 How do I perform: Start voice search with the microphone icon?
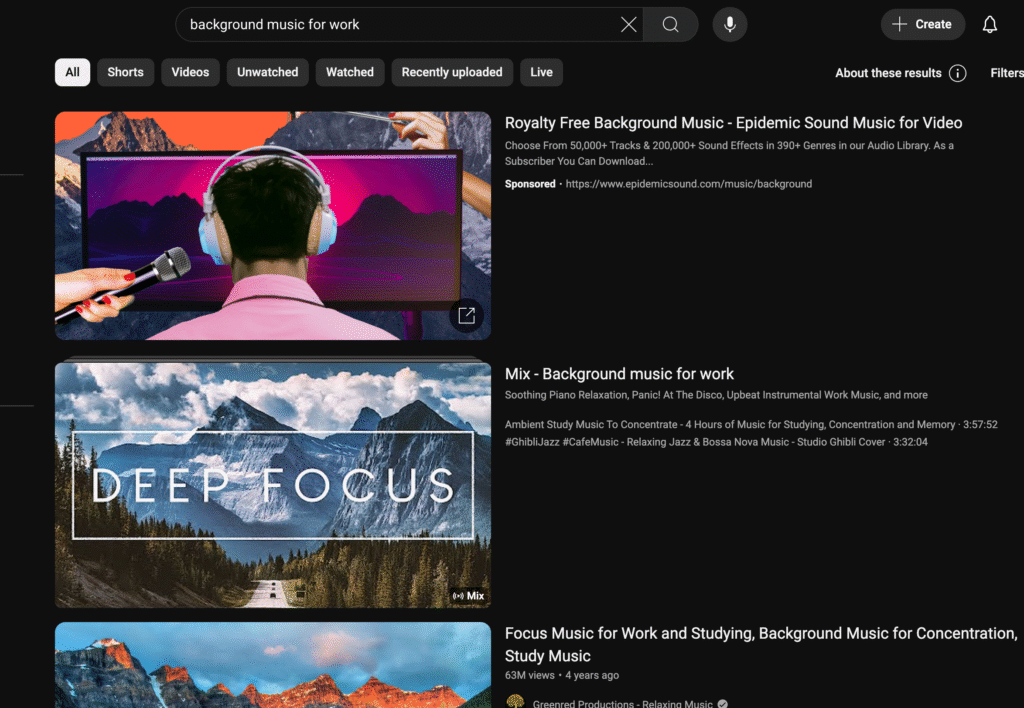coord(729,25)
